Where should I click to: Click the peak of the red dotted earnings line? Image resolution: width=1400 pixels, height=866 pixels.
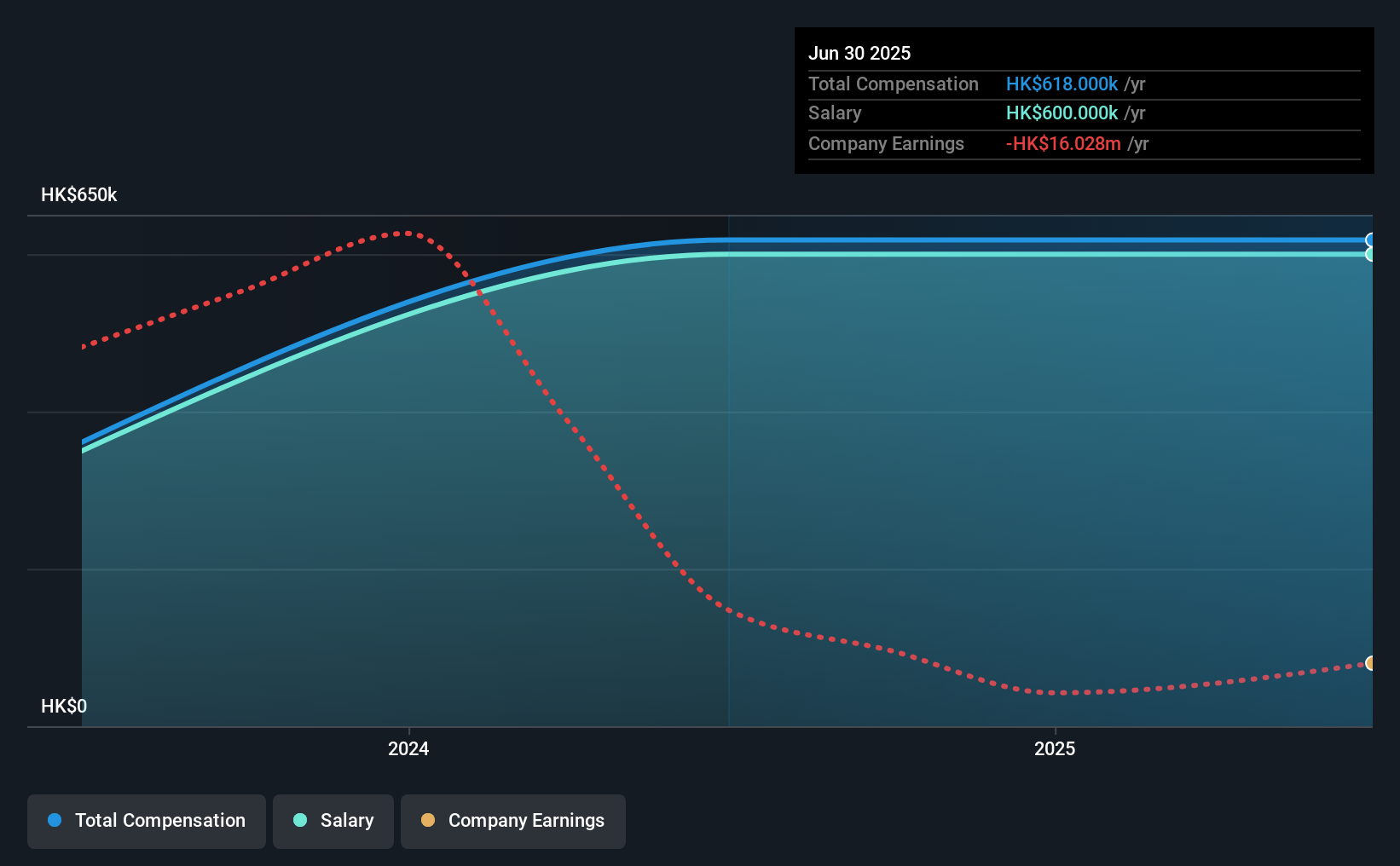pos(407,232)
